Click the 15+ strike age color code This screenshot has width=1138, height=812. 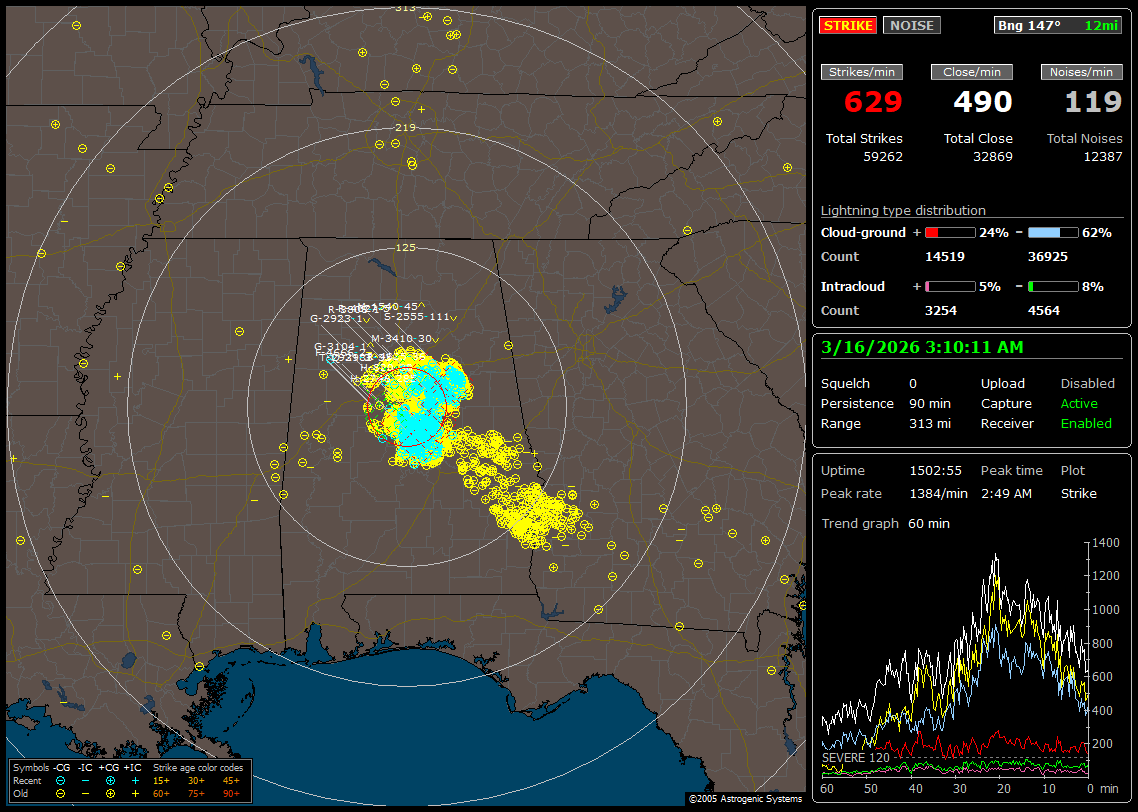click(161, 780)
